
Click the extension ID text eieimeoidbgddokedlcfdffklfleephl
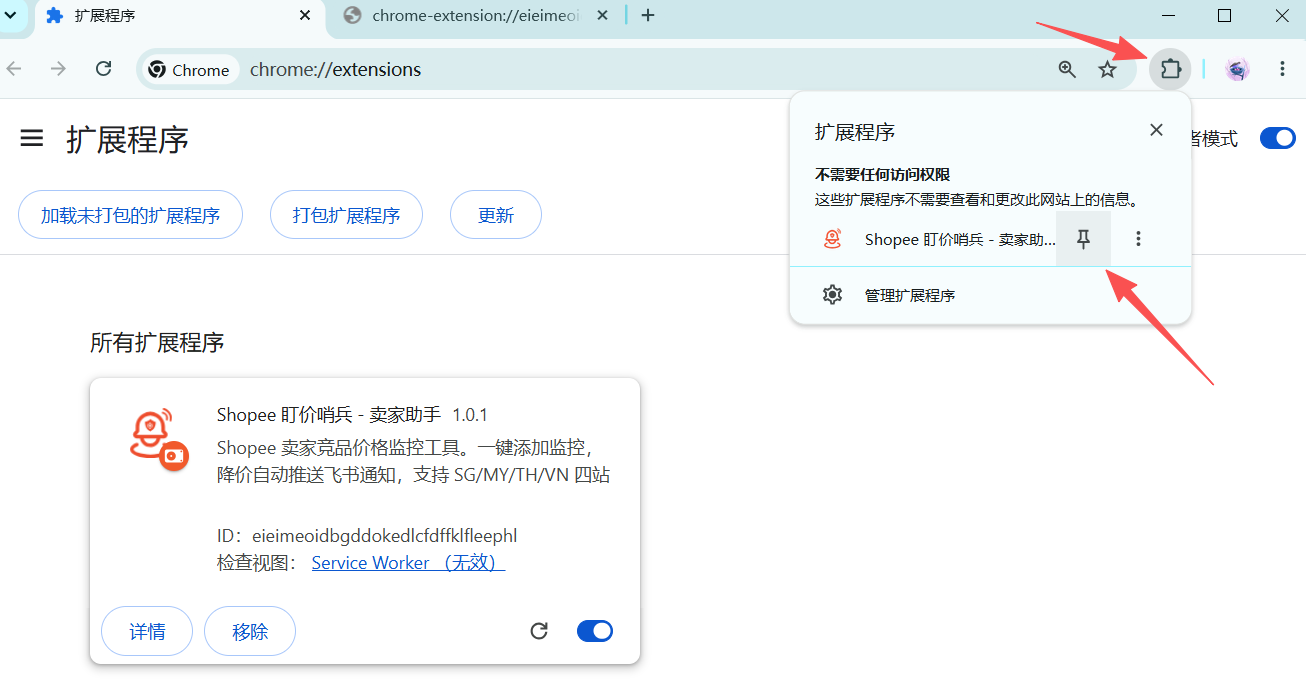(385, 536)
